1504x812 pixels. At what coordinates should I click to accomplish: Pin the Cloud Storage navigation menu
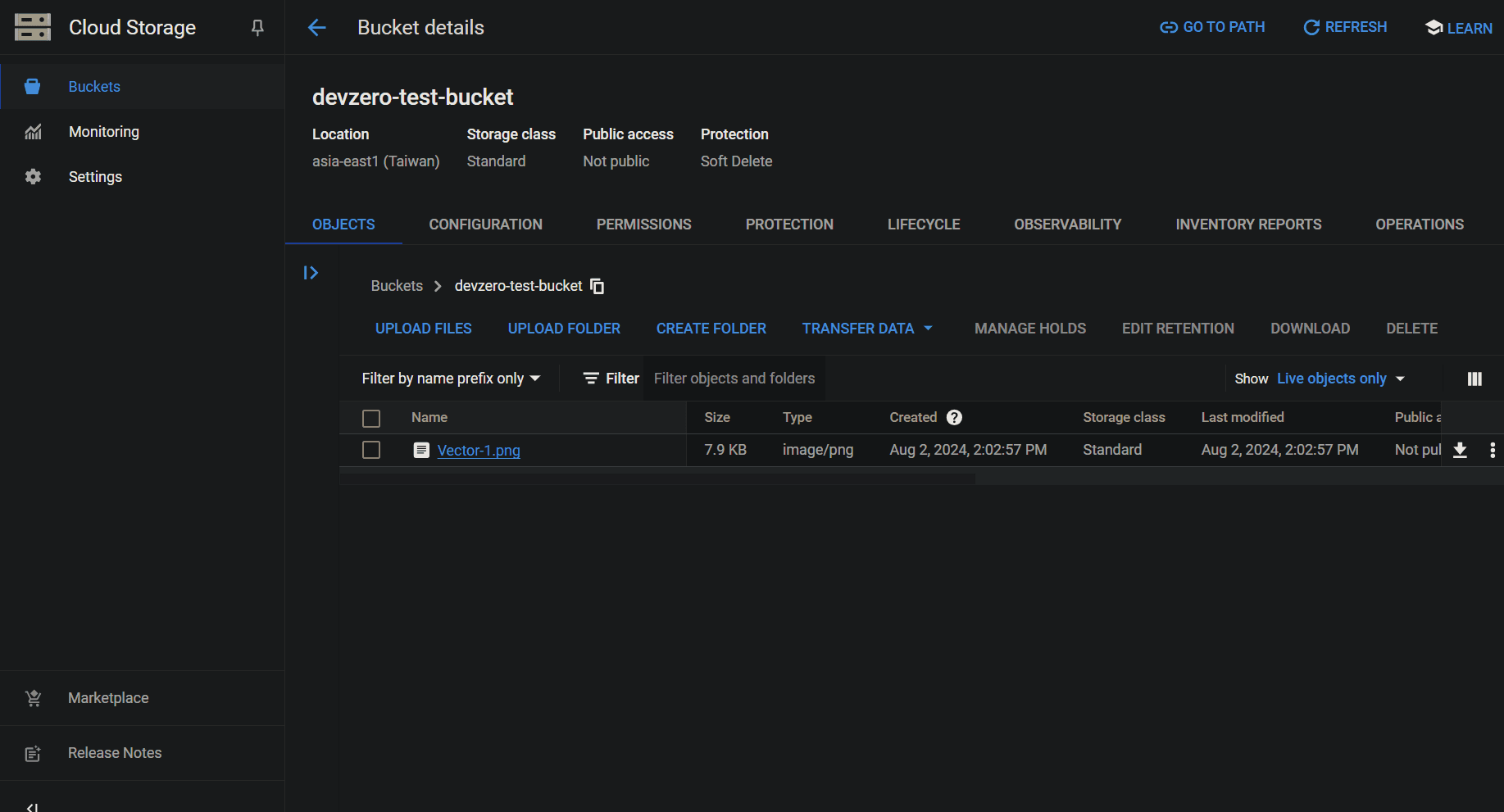pos(257,28)
